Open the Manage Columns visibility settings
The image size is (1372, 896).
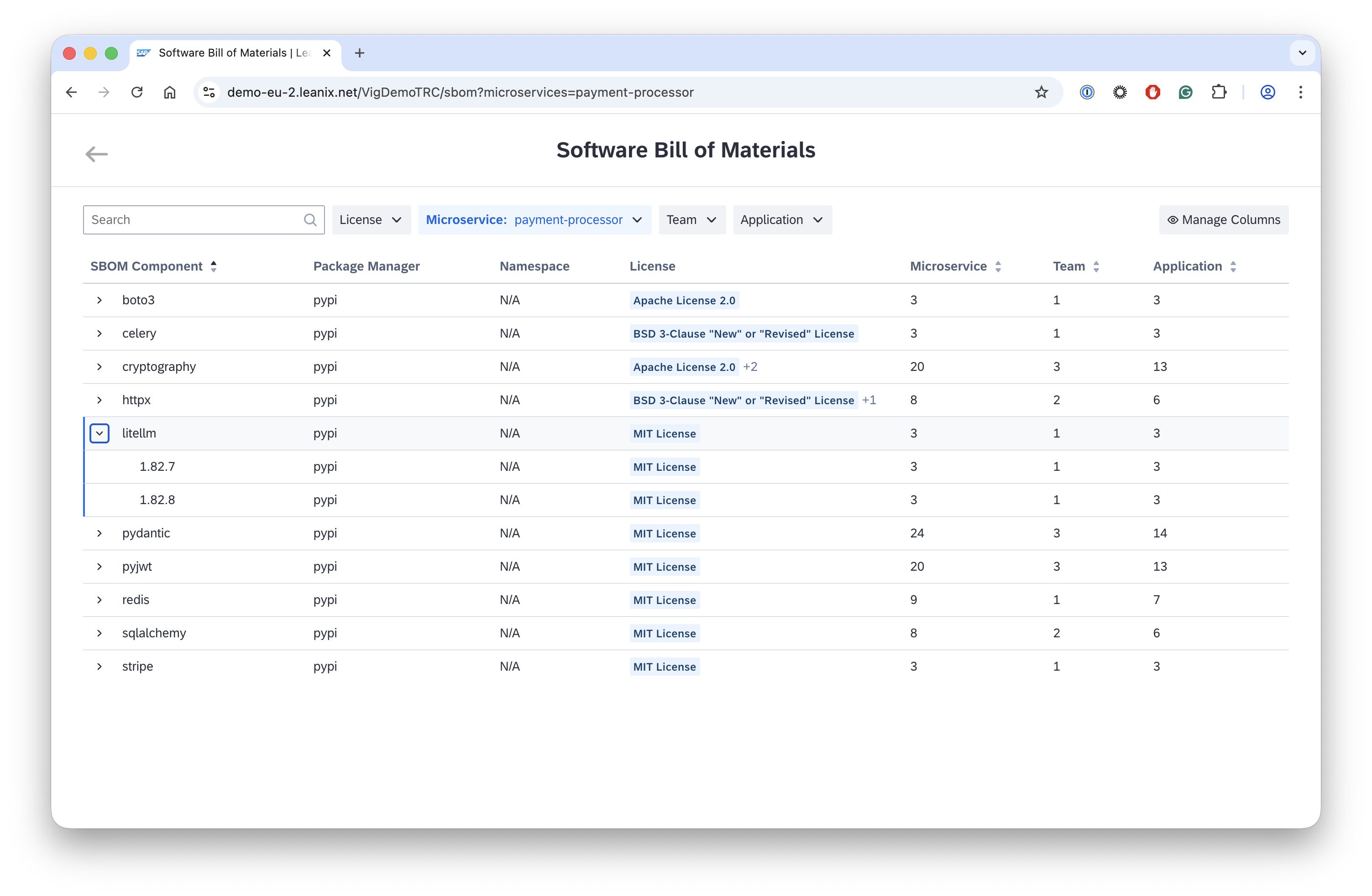(1223, 220)
